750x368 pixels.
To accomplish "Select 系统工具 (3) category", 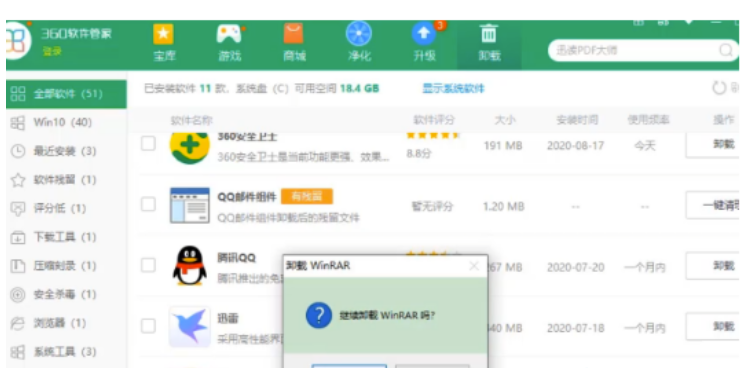I will 66,352.
